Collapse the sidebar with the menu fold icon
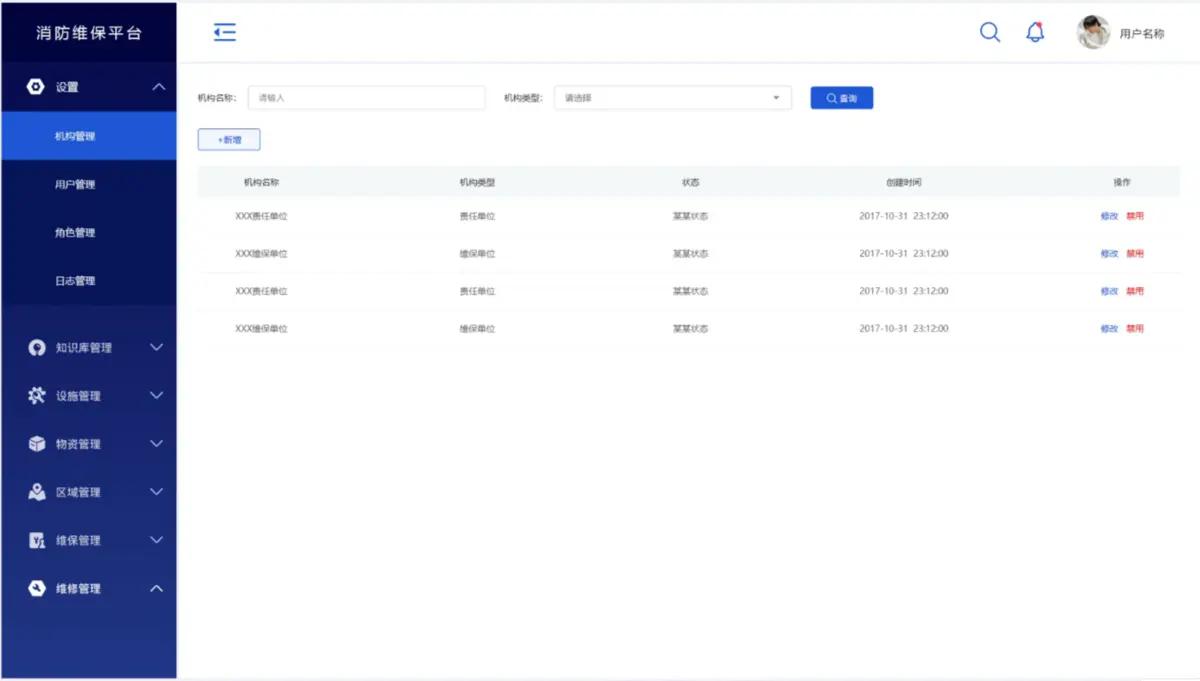The height and width of the screenshot is (681, 1200). pos(225,32)
